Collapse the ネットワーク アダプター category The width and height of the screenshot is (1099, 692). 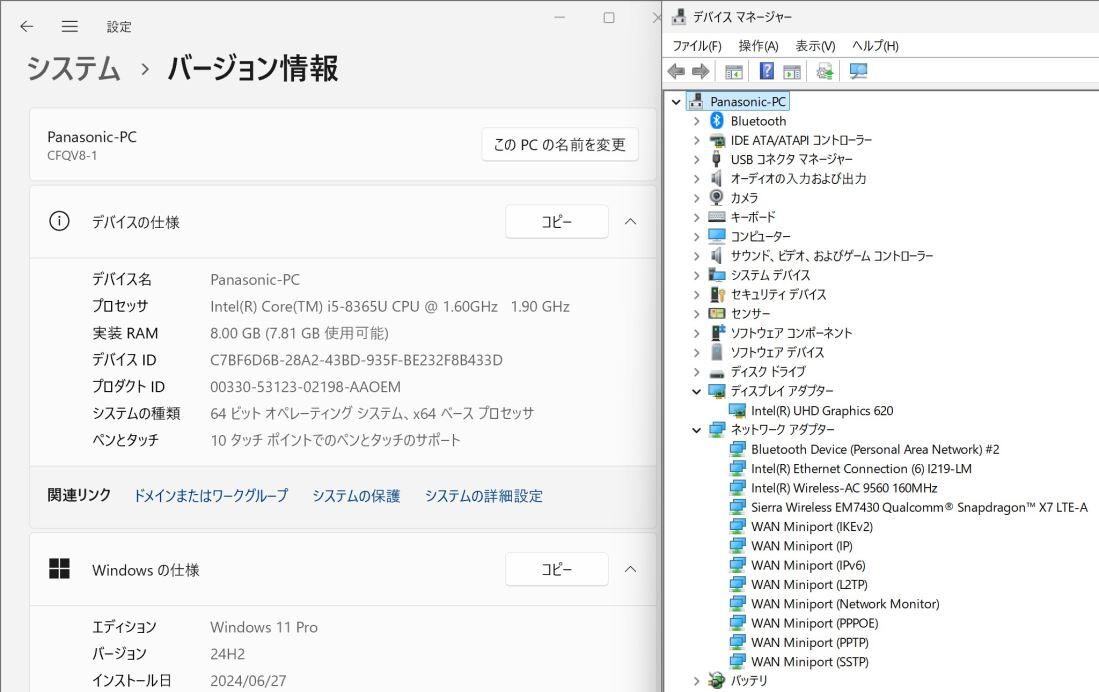(697, 430)
